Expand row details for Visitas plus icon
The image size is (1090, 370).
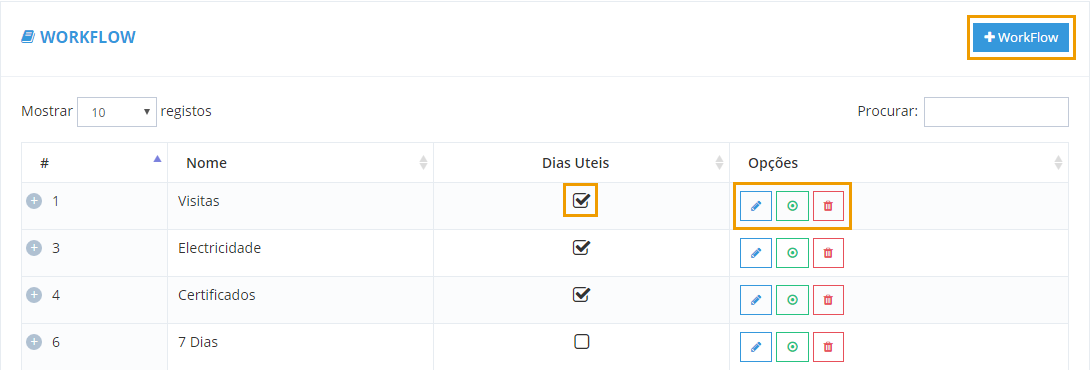tap(34, 201)
